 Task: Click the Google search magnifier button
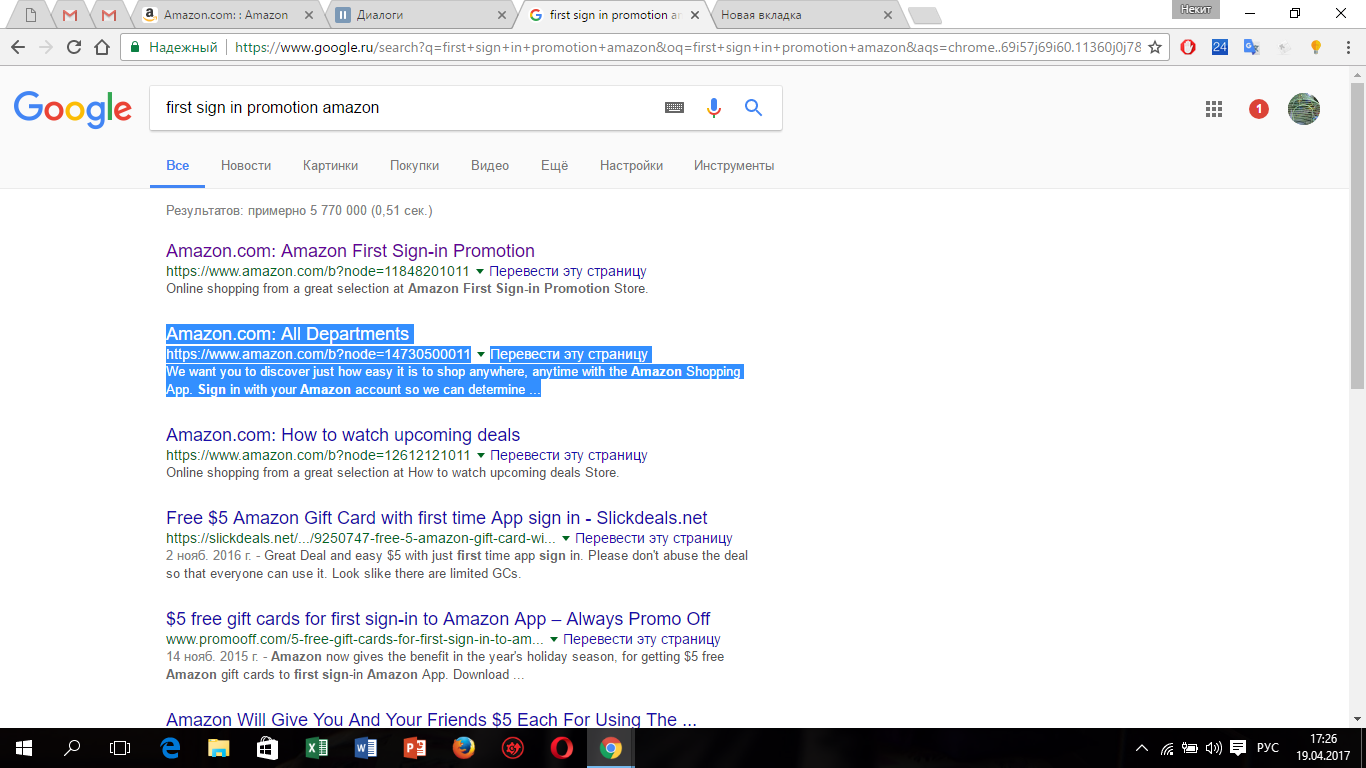pyautogui.click(x=753, y=108)
